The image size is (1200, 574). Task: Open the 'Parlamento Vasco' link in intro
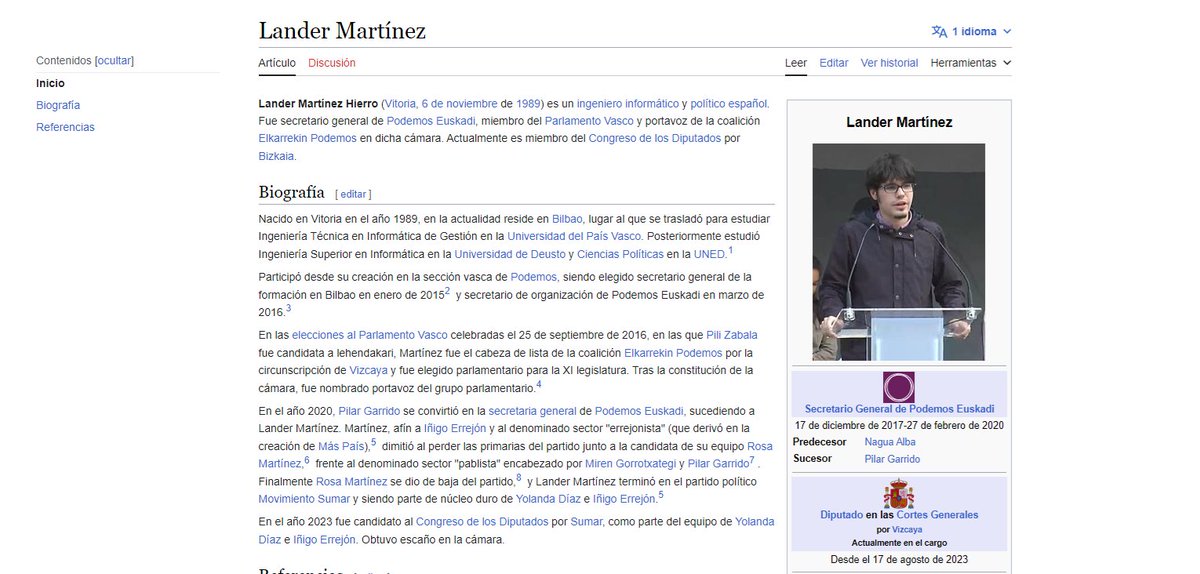[588, 121]
